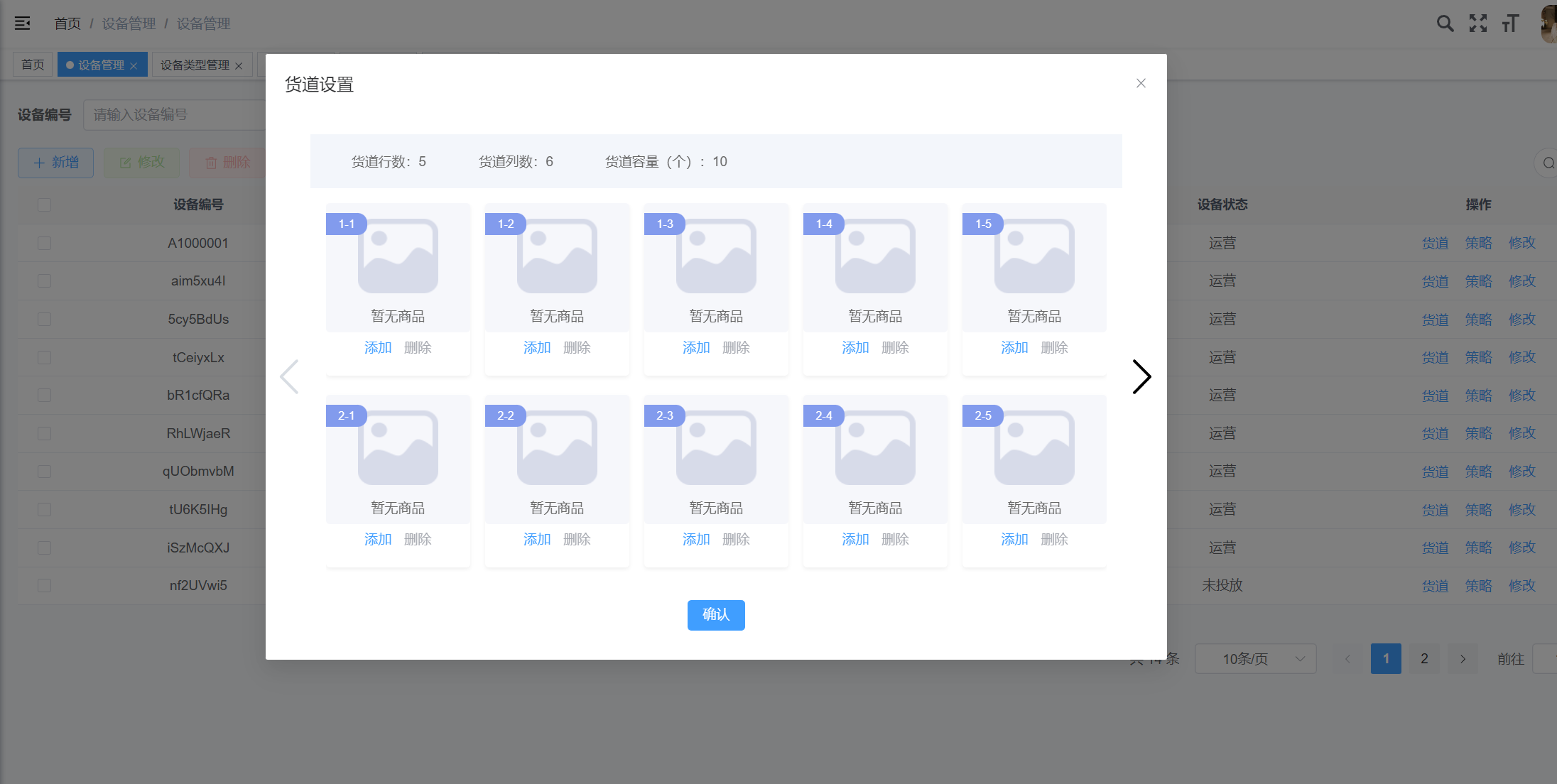Click 删除 under lane 2-5

tap(1054, 540)
